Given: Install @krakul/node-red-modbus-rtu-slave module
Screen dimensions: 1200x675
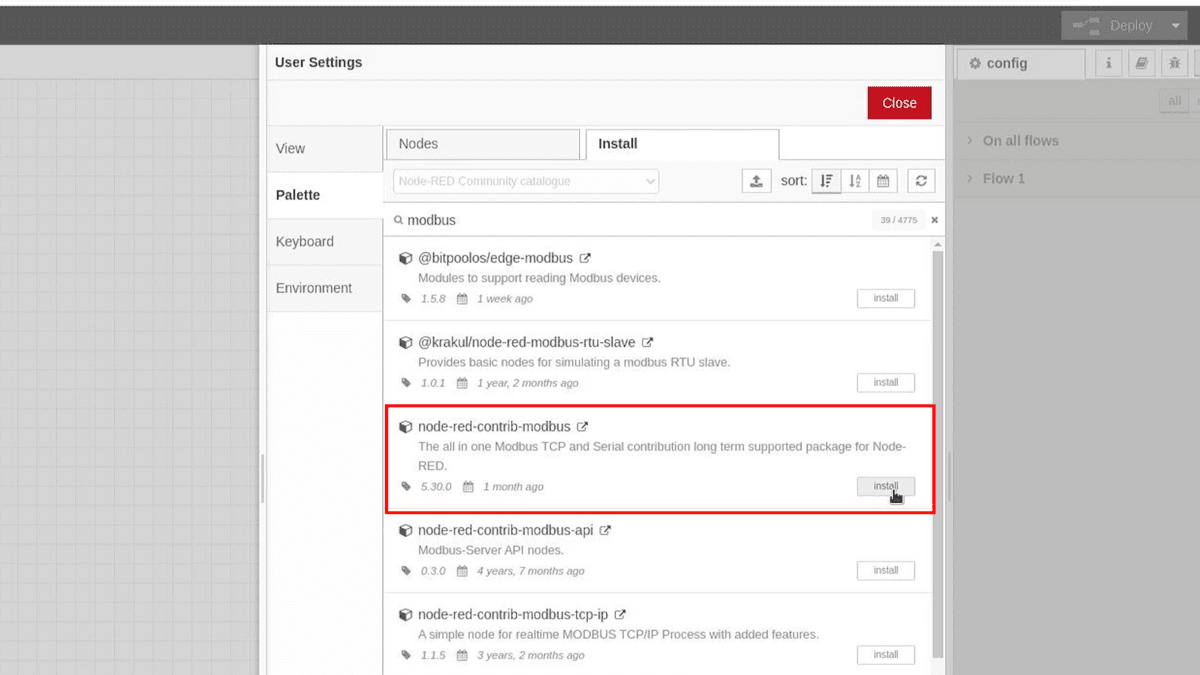Looking at the screenshot, I should [x=885, y=382].
